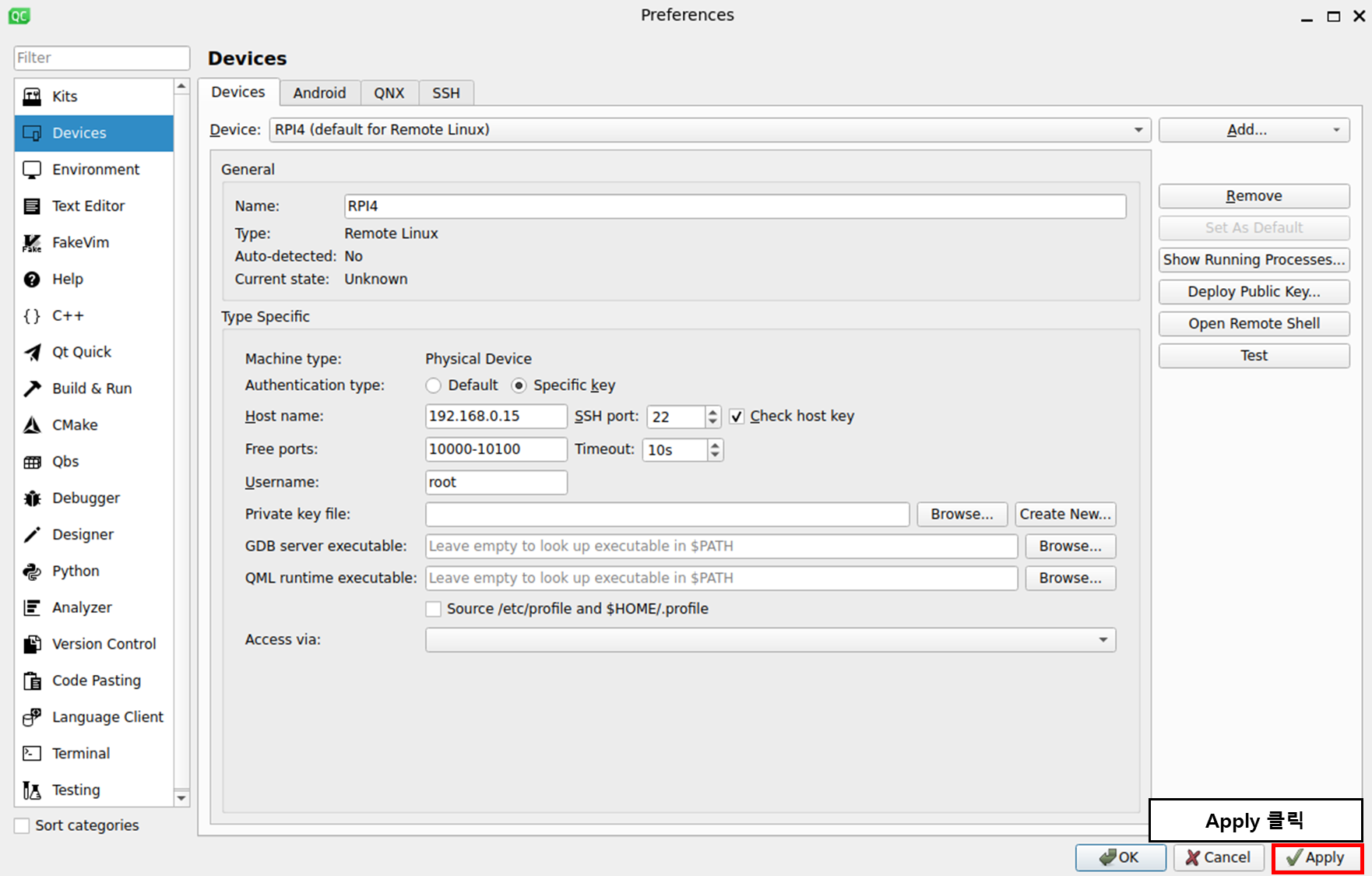Increase the SSH port value
The width and height of the screenshot is (1372, 876).
(x=712, y=411)
